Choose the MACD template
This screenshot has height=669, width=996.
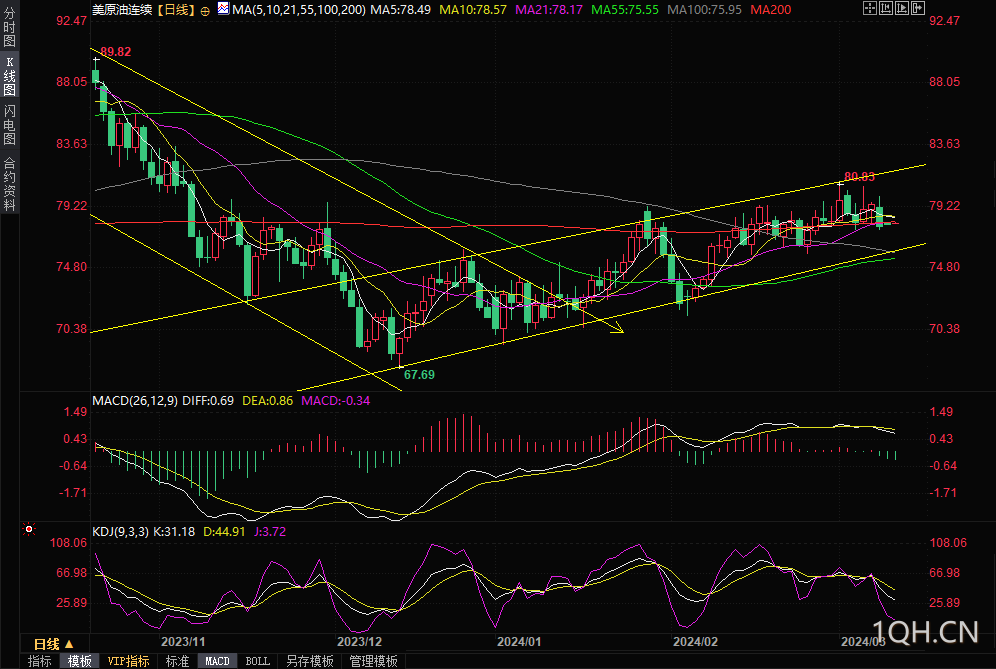click(x=217, y=661)
